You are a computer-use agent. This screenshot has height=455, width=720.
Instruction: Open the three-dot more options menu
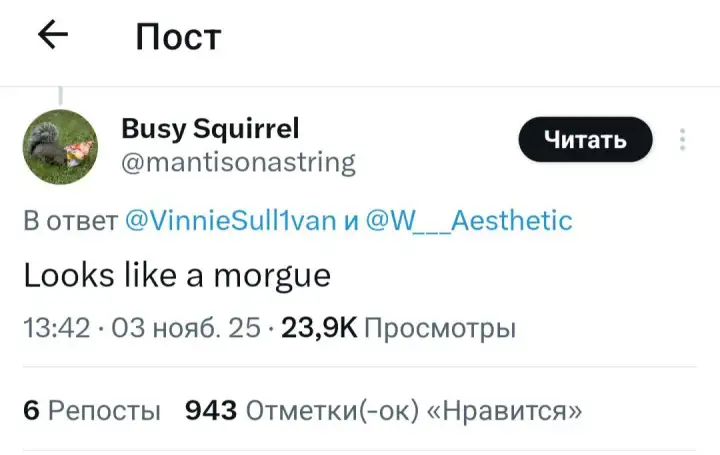682,140
